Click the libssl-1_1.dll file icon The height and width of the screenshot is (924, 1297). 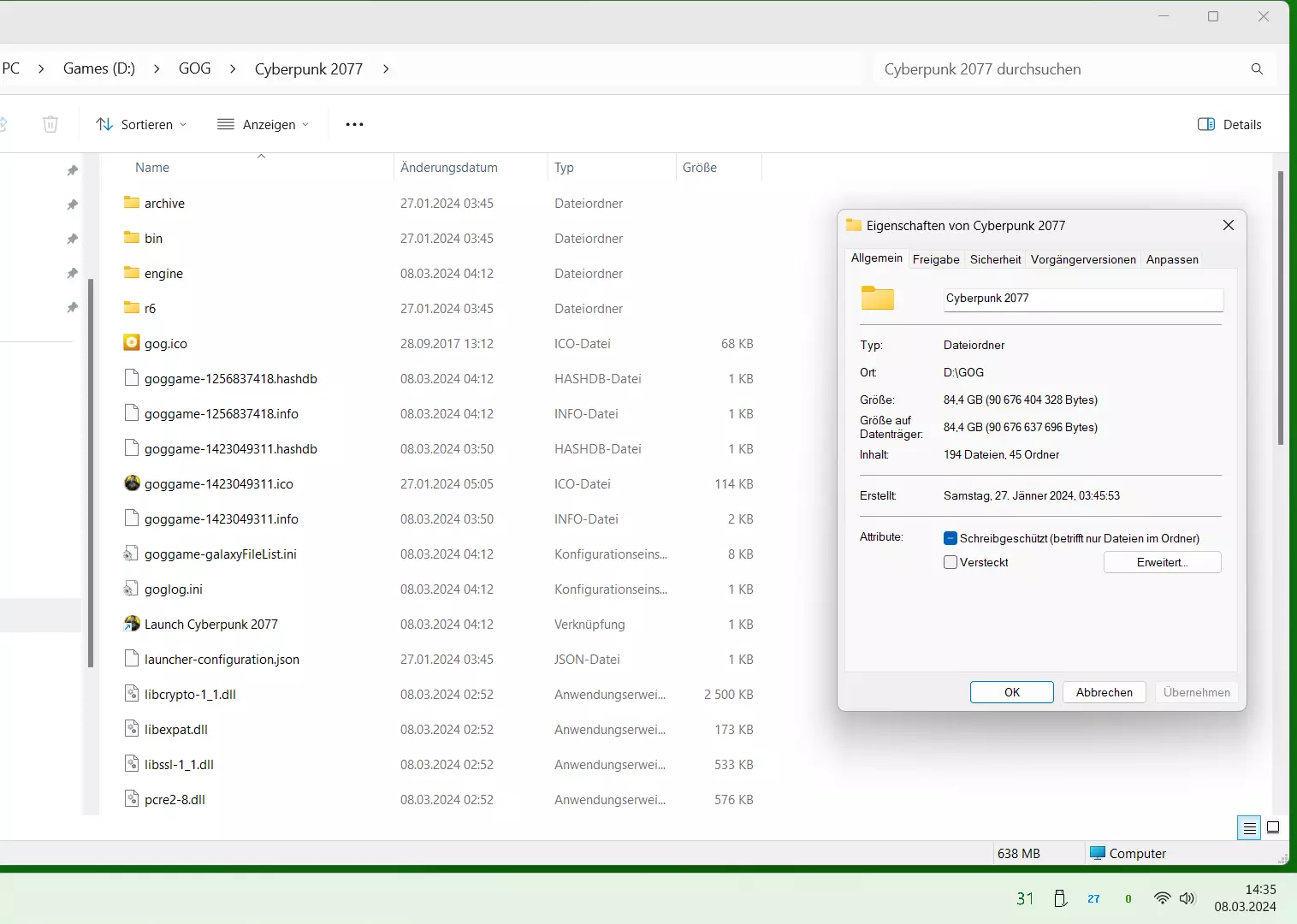[x=131, y=764]
